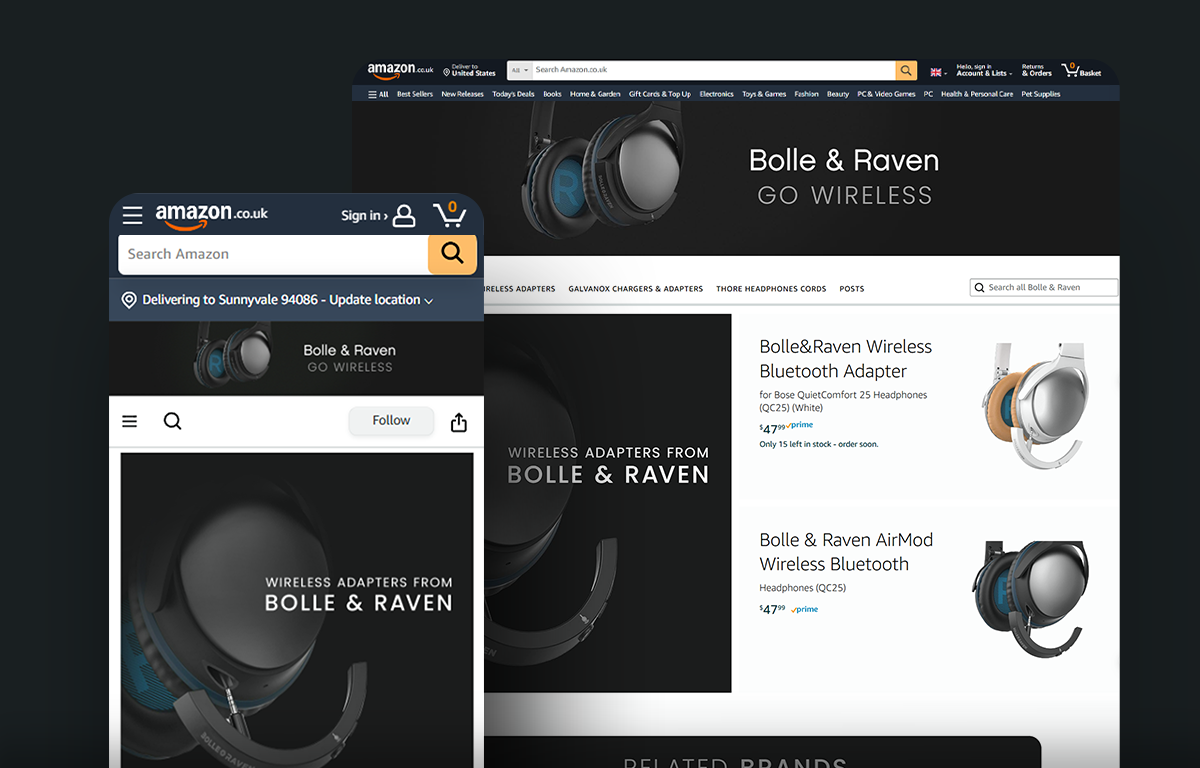Viewport: 1200px width, 768px height.
Task: Tap the account person icon in the mobile header
Action: (x=404, y=216)
